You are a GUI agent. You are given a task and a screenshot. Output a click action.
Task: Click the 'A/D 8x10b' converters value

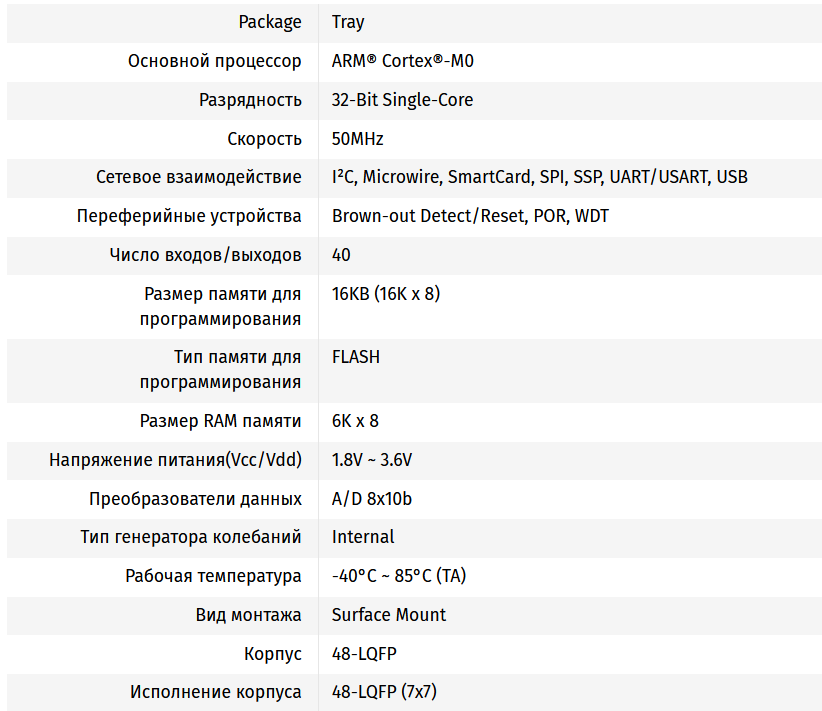pyautogui.click(x=371, y=499)
